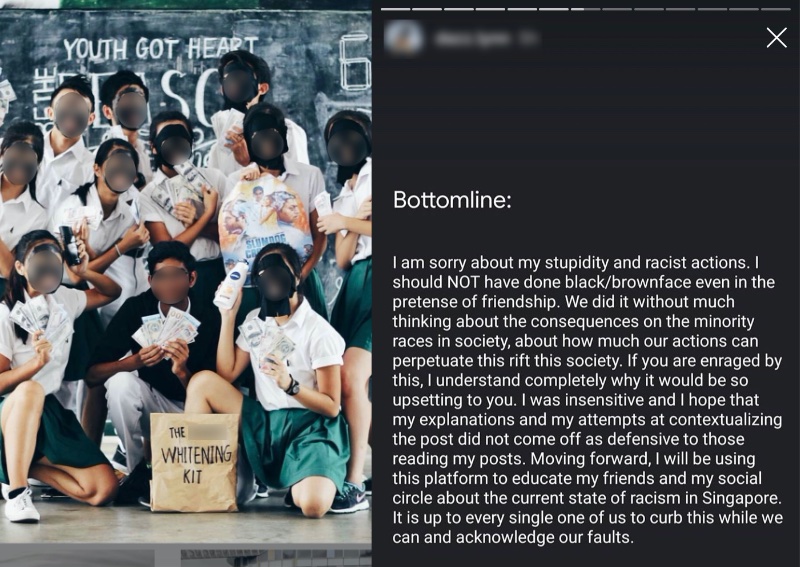Click the "Whitening Kit" paper bag in photo
Image resolution: width=800 pixels, height=567 pixels.
194,462
